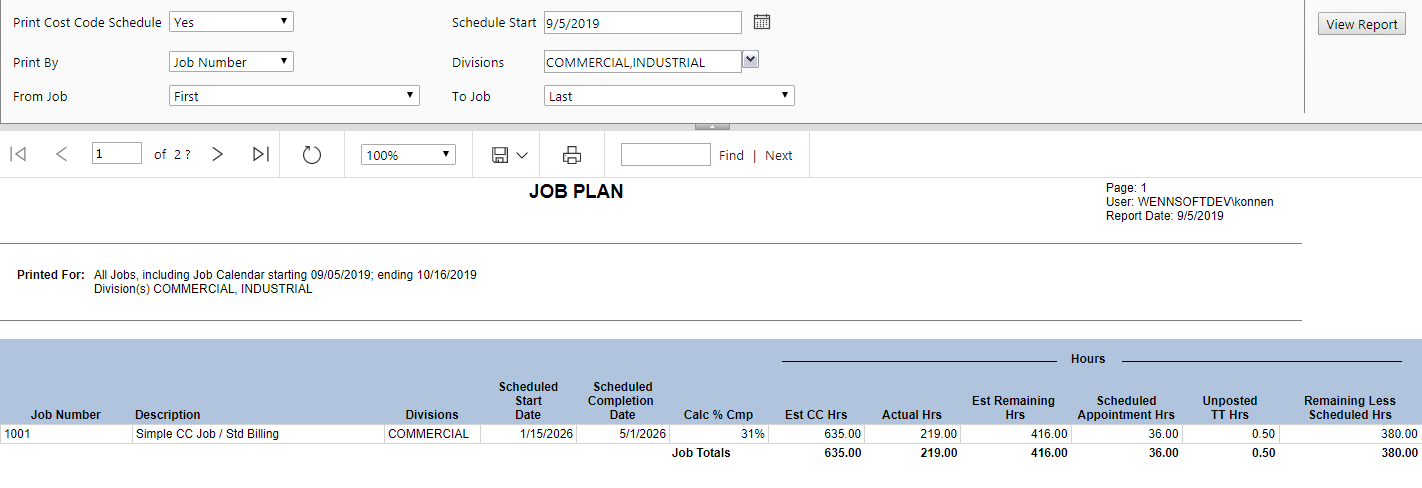Image resolution: width=1422 pixels, height=488 pixels.
Task: Jump to last report page
Action: click(261, 154)
